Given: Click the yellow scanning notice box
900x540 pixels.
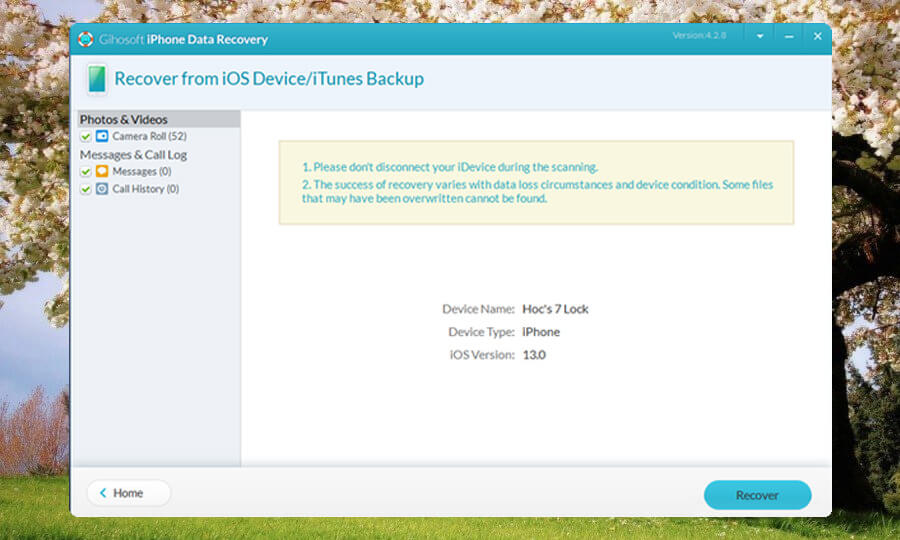Looking at the screenshot, I should (x=536, y=182).
